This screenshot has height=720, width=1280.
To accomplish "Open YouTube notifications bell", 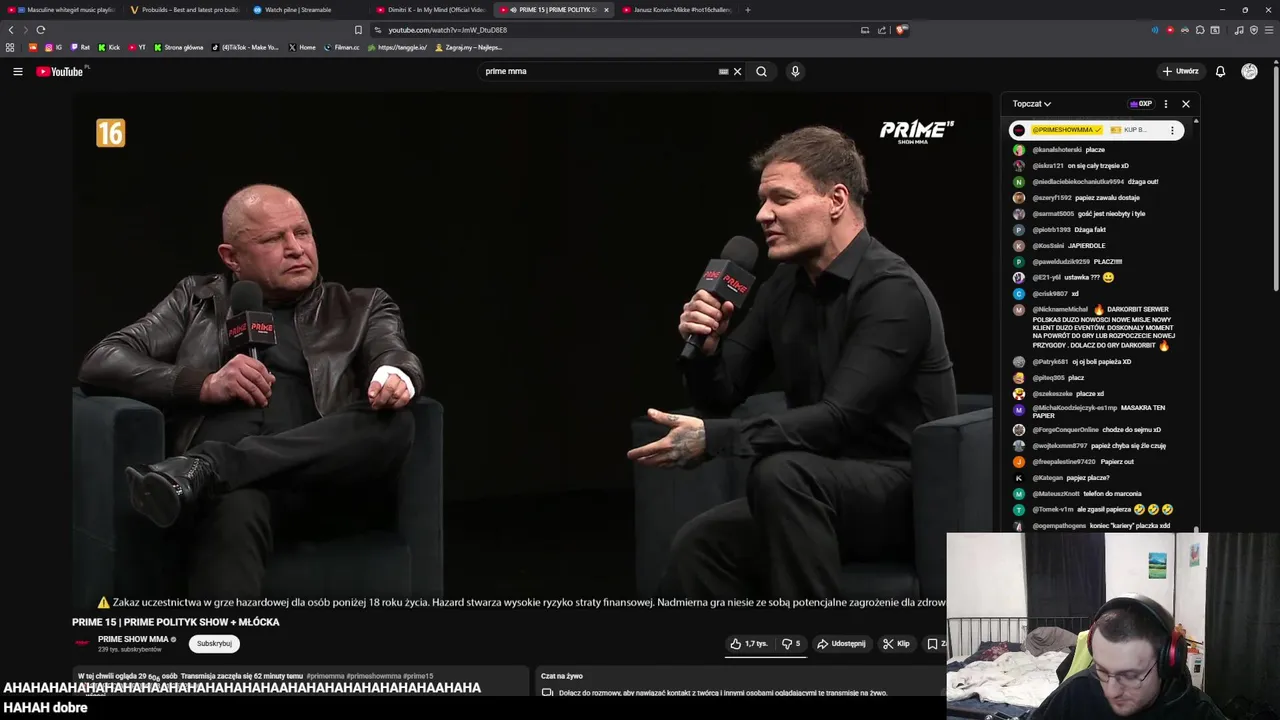I will pyautogui.click(x=1220, y=71).
